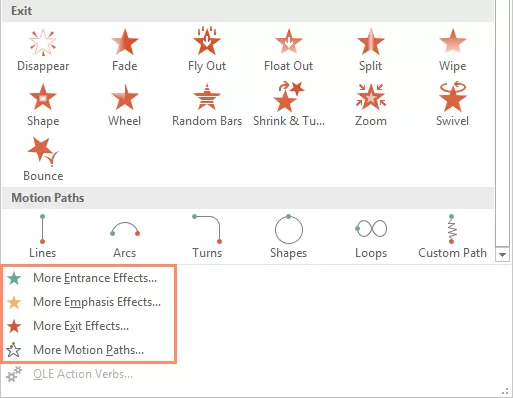The width and height of the screenshot is (513, 398).
Task: Select the Swivel exit effect
Action: [x=452, y=105]
